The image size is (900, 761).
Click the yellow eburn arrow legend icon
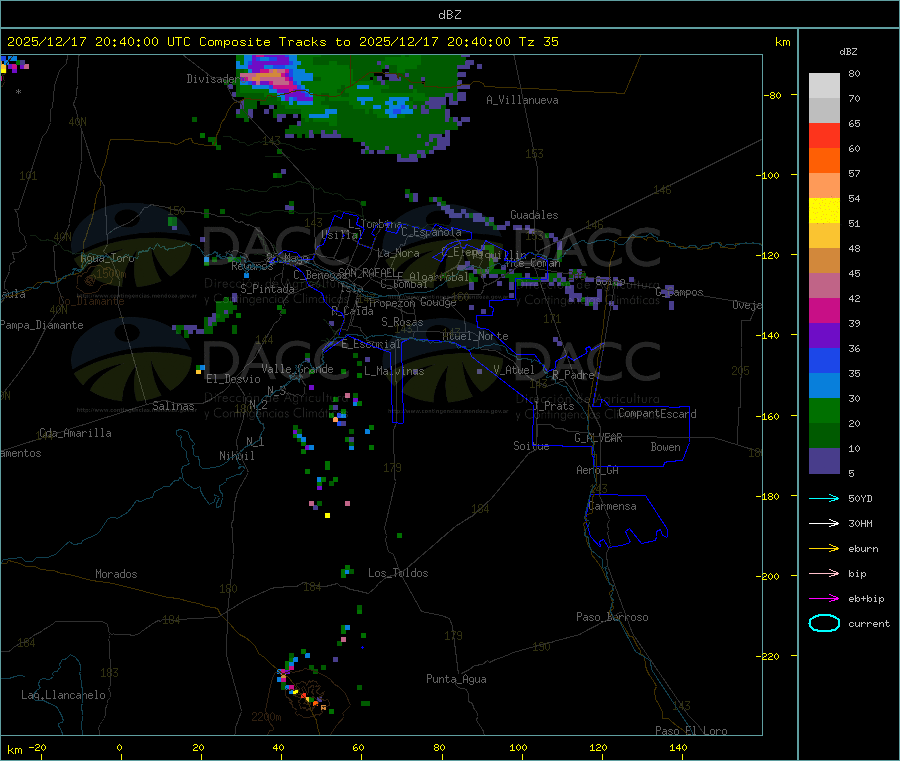pos(824,548)
